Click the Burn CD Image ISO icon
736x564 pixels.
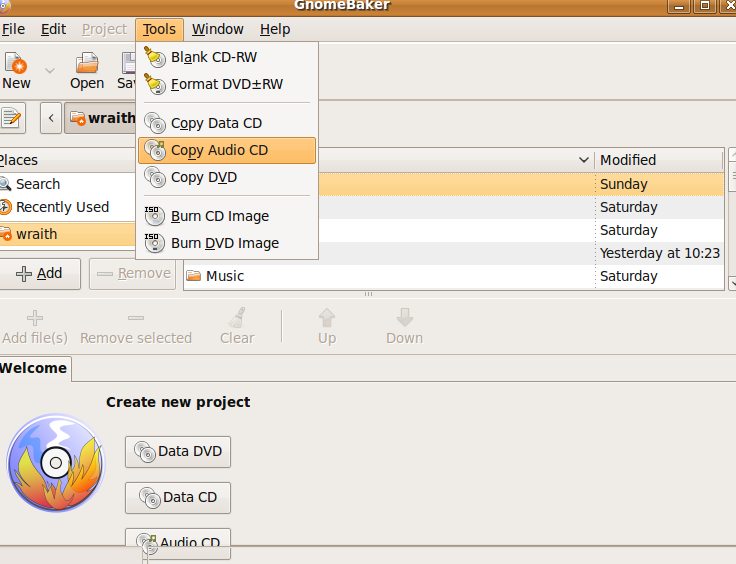pos(154,216)
